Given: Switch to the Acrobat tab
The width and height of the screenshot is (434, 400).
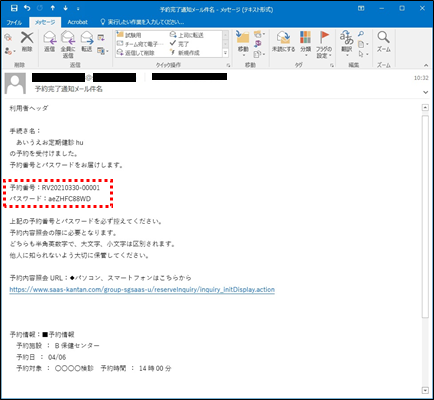Looking at the screenshot, I should click(77, 22).
